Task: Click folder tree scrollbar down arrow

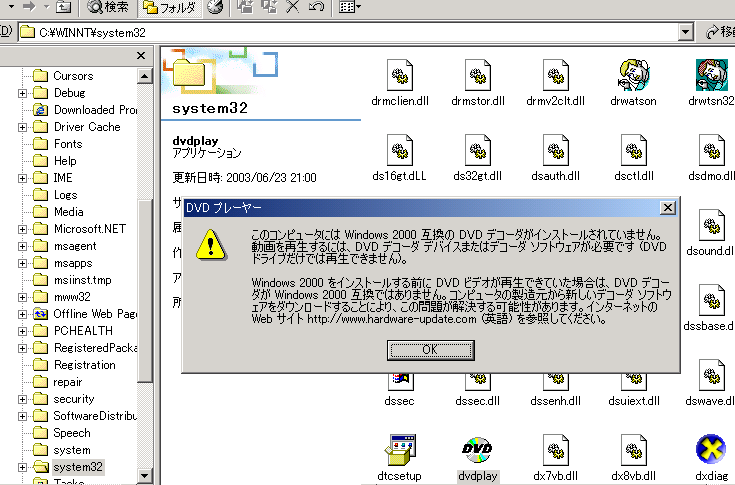Action: pyautogui.click(x=145, y=476)
